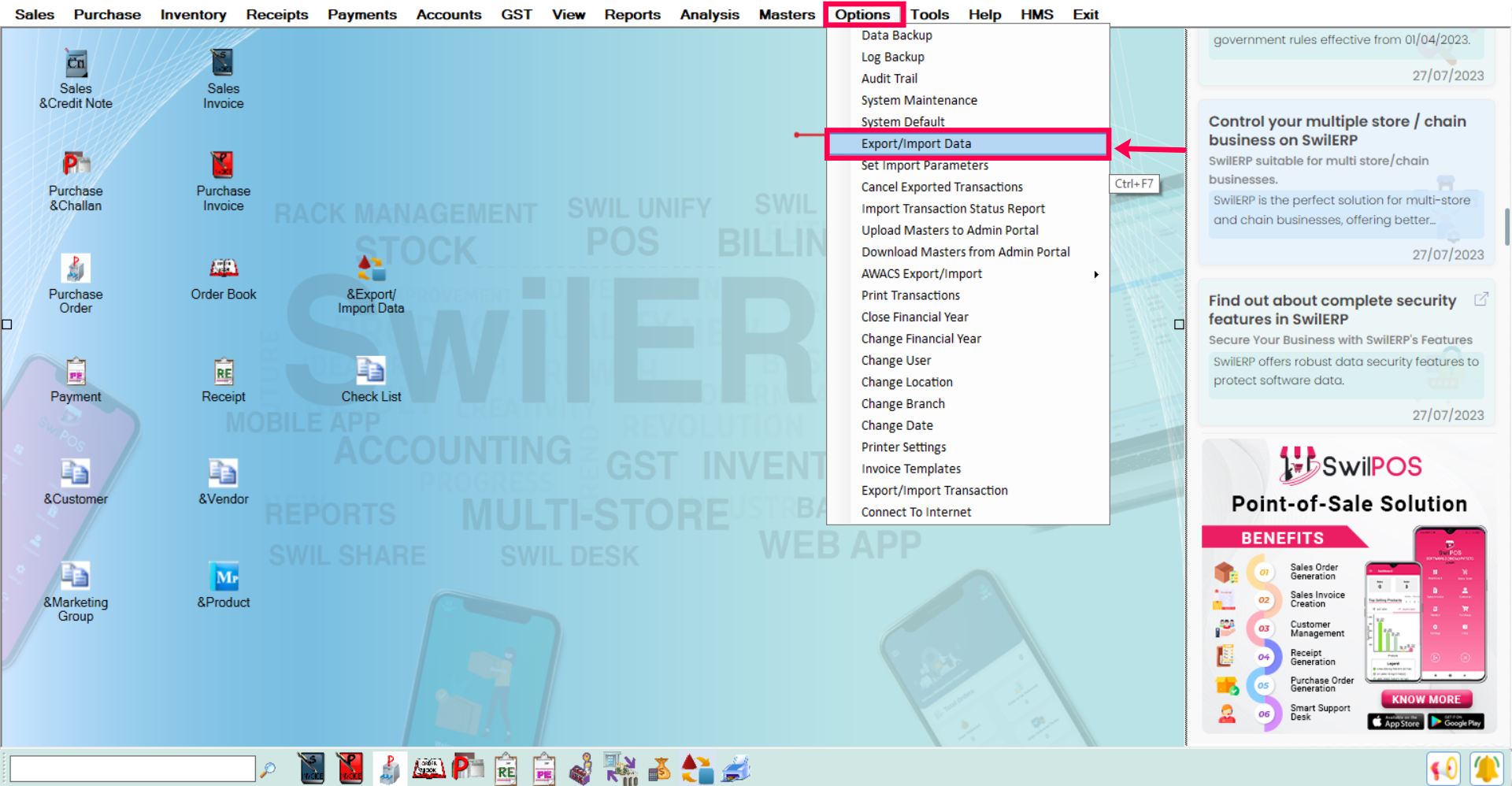Select Set Import Parameters entry

click(x=968, y=165)
